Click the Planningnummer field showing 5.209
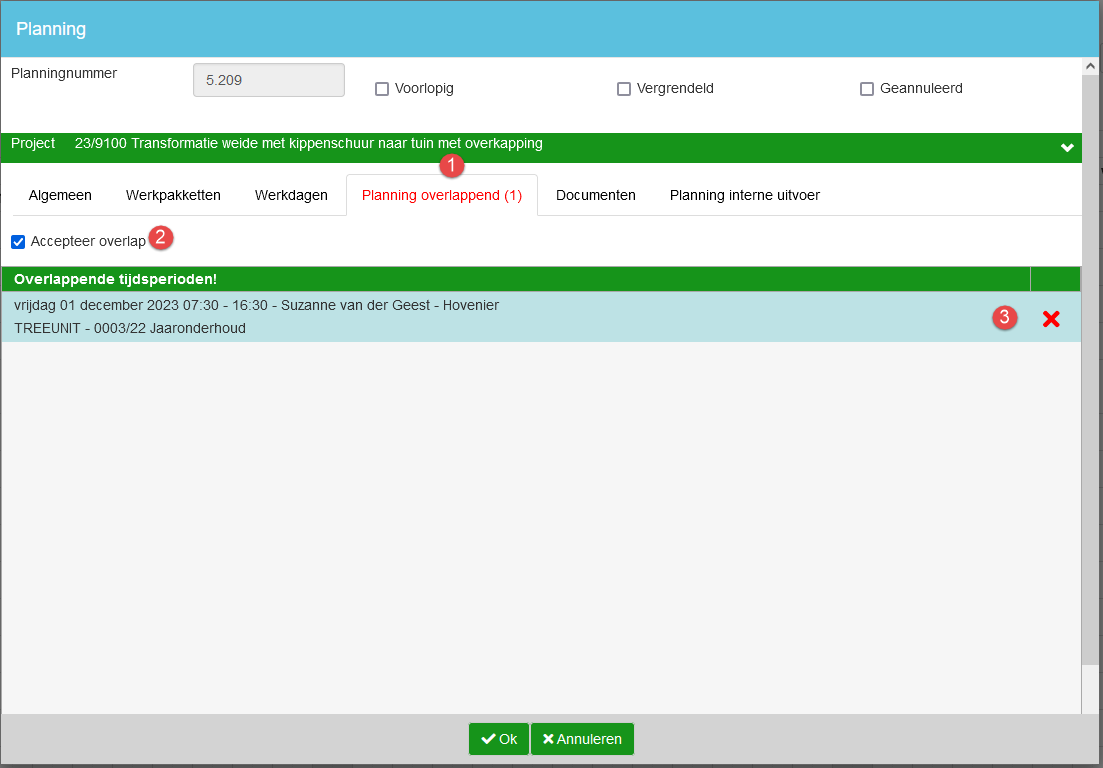 pyautogui.click(x=268, y=80)
